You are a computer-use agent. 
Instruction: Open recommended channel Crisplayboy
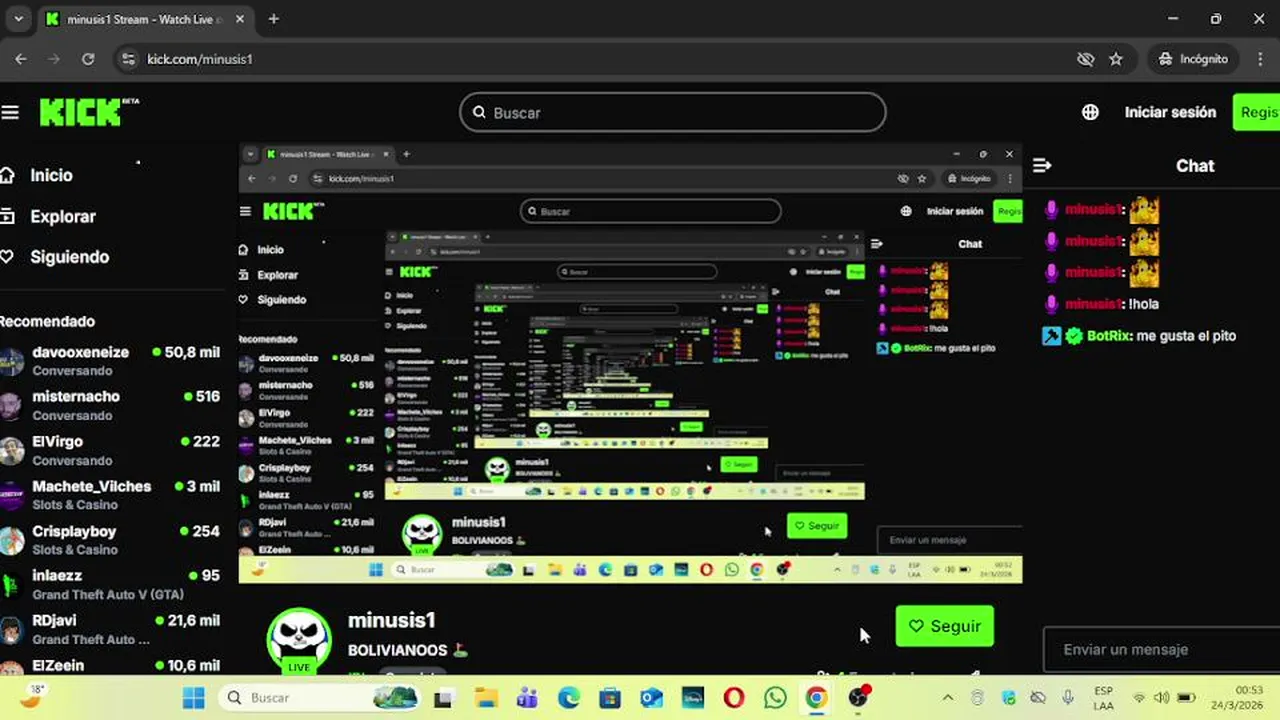click(110, 540)
